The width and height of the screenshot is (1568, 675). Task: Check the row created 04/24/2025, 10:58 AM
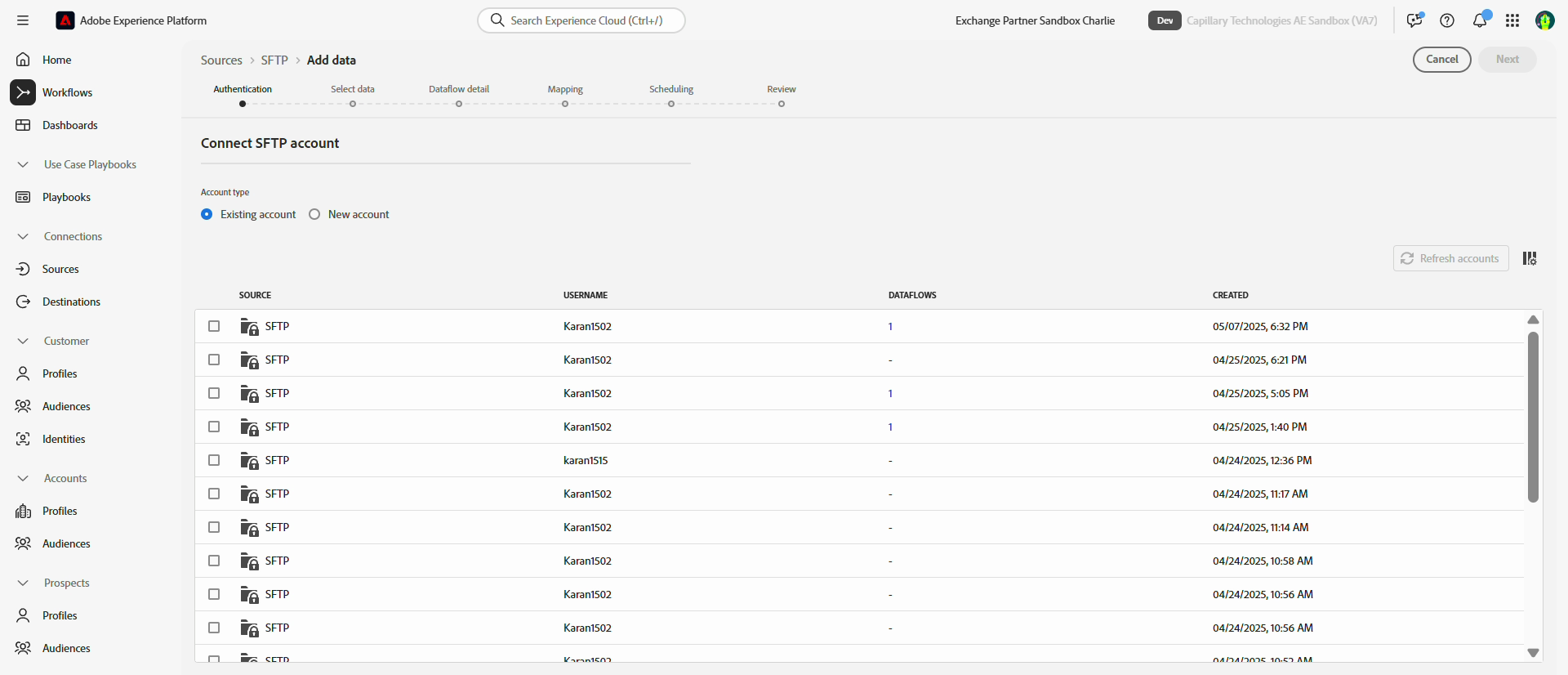coord(214,561)
